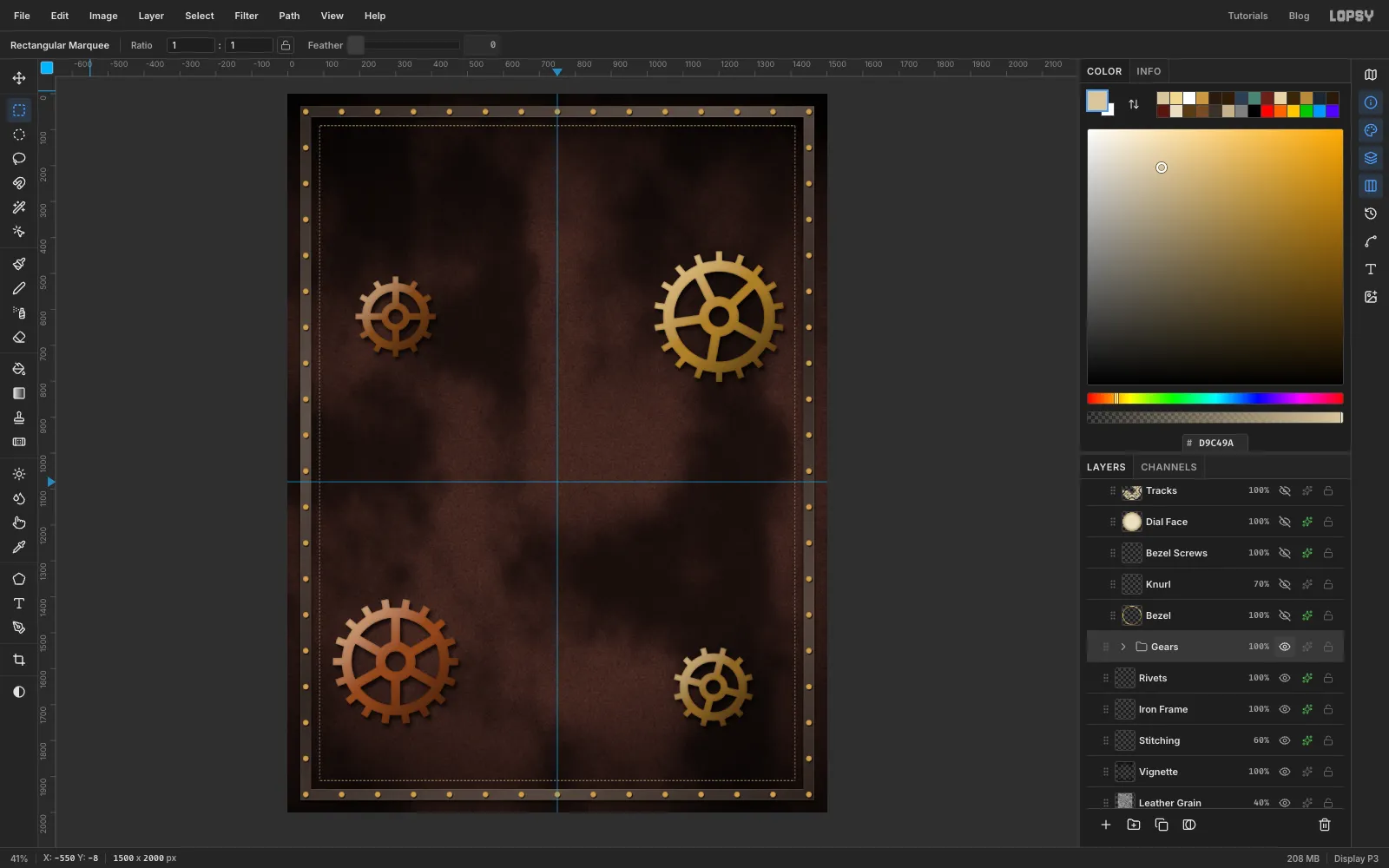Open the Path menu
Viewport: 1389px width, 868px height.
tap(289, 16)
